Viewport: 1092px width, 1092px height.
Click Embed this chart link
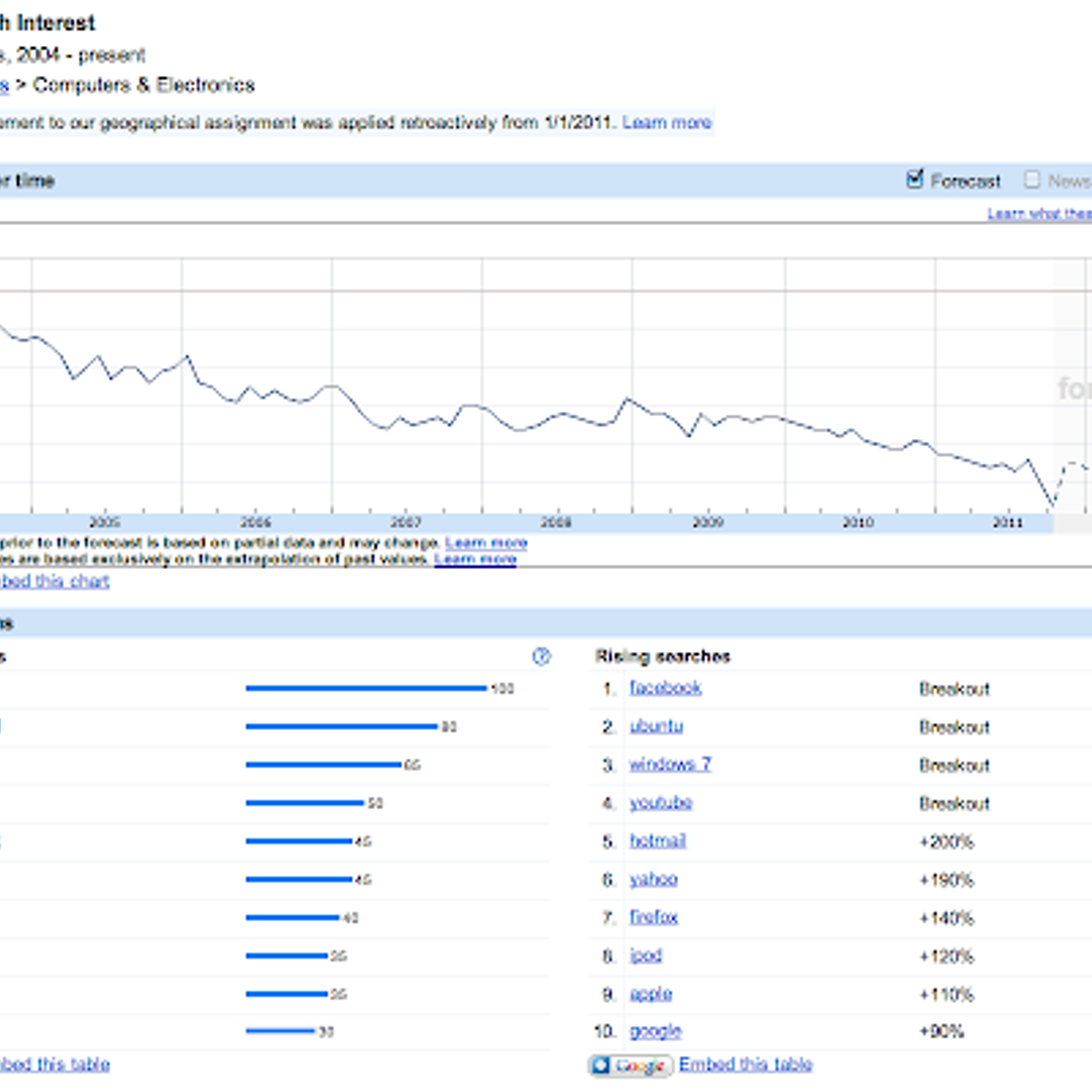[55, 581]
